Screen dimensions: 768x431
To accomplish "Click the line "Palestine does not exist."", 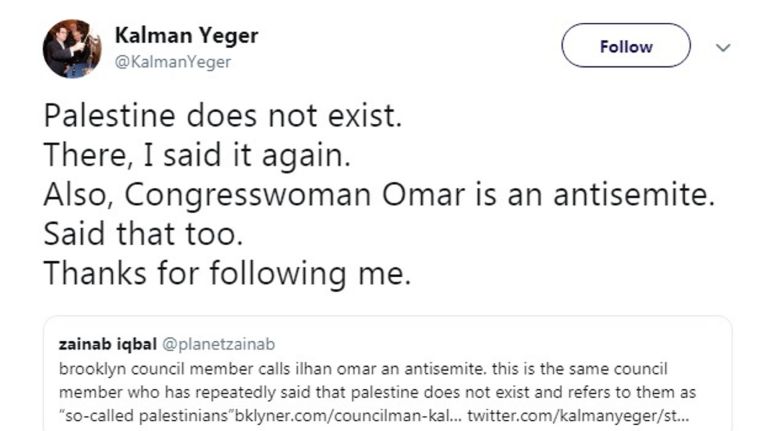I will point(222,117).
